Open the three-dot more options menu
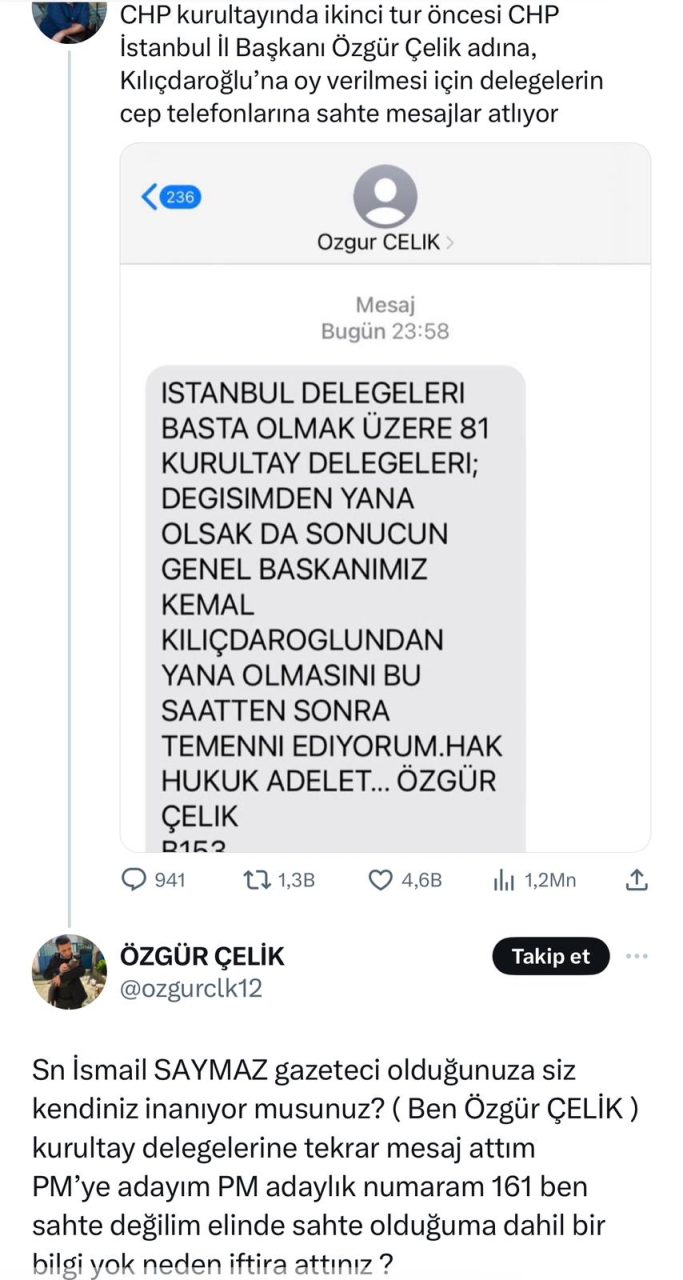Screen dimensions: 683x1280 pos(637,956)
